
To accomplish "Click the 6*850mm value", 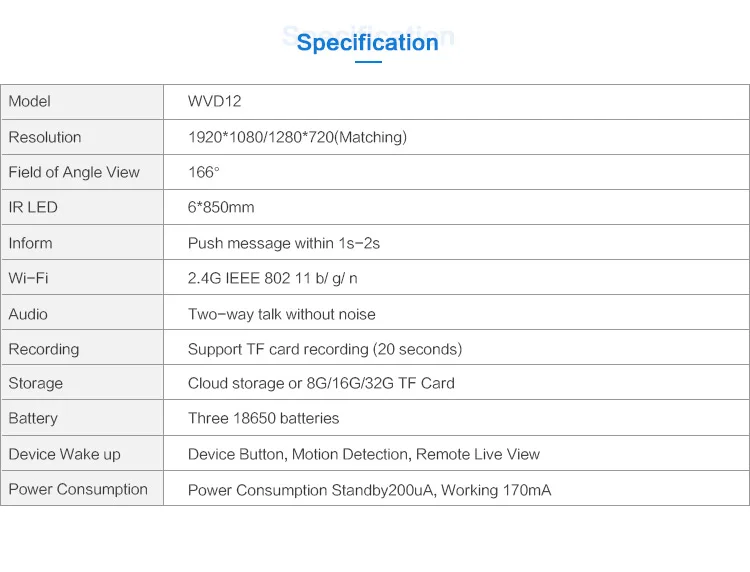I will point(221,208).
